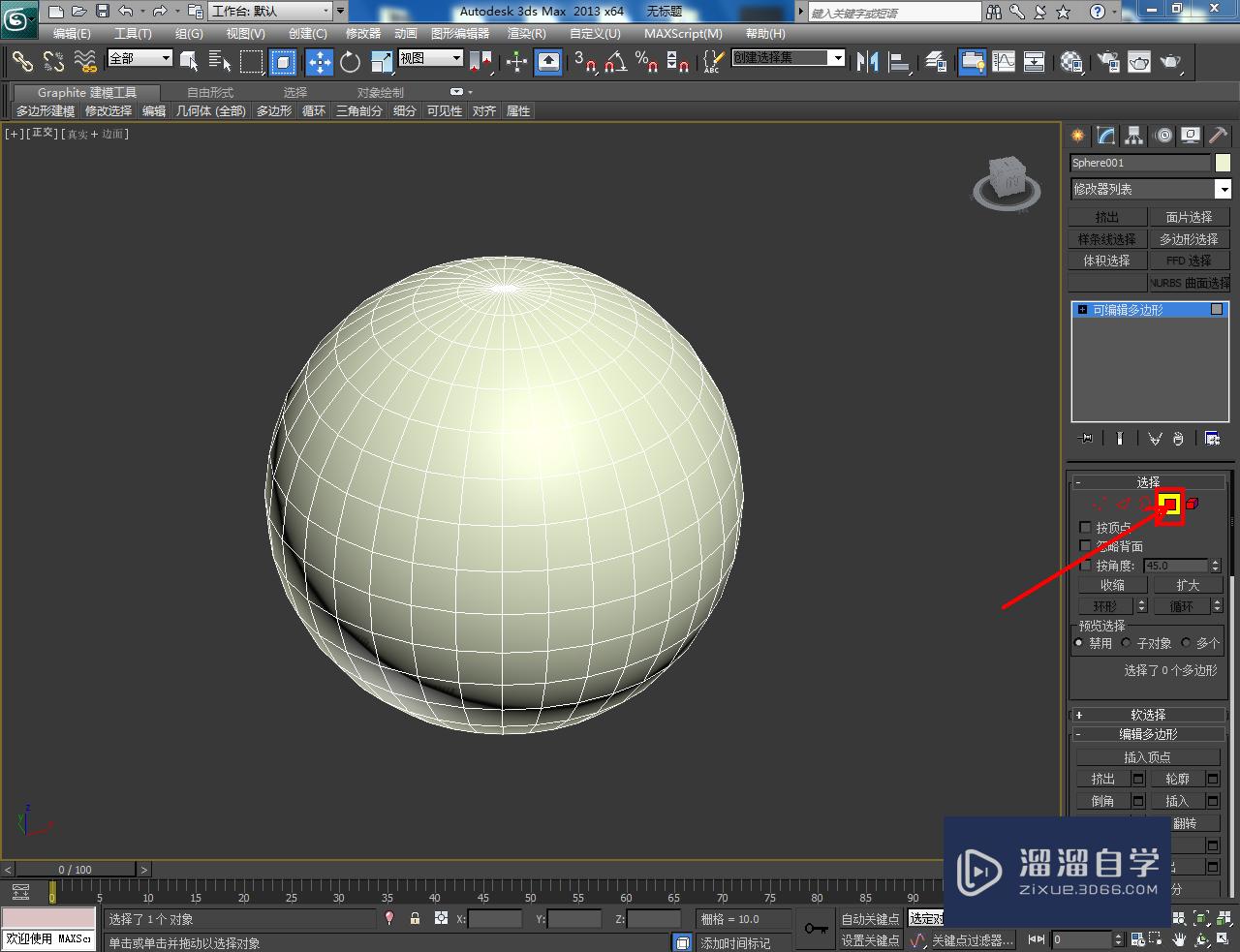Click the Bind to Space Warp tool
This screenshot has width=1240, height=952.
click(x=85, y=62)
